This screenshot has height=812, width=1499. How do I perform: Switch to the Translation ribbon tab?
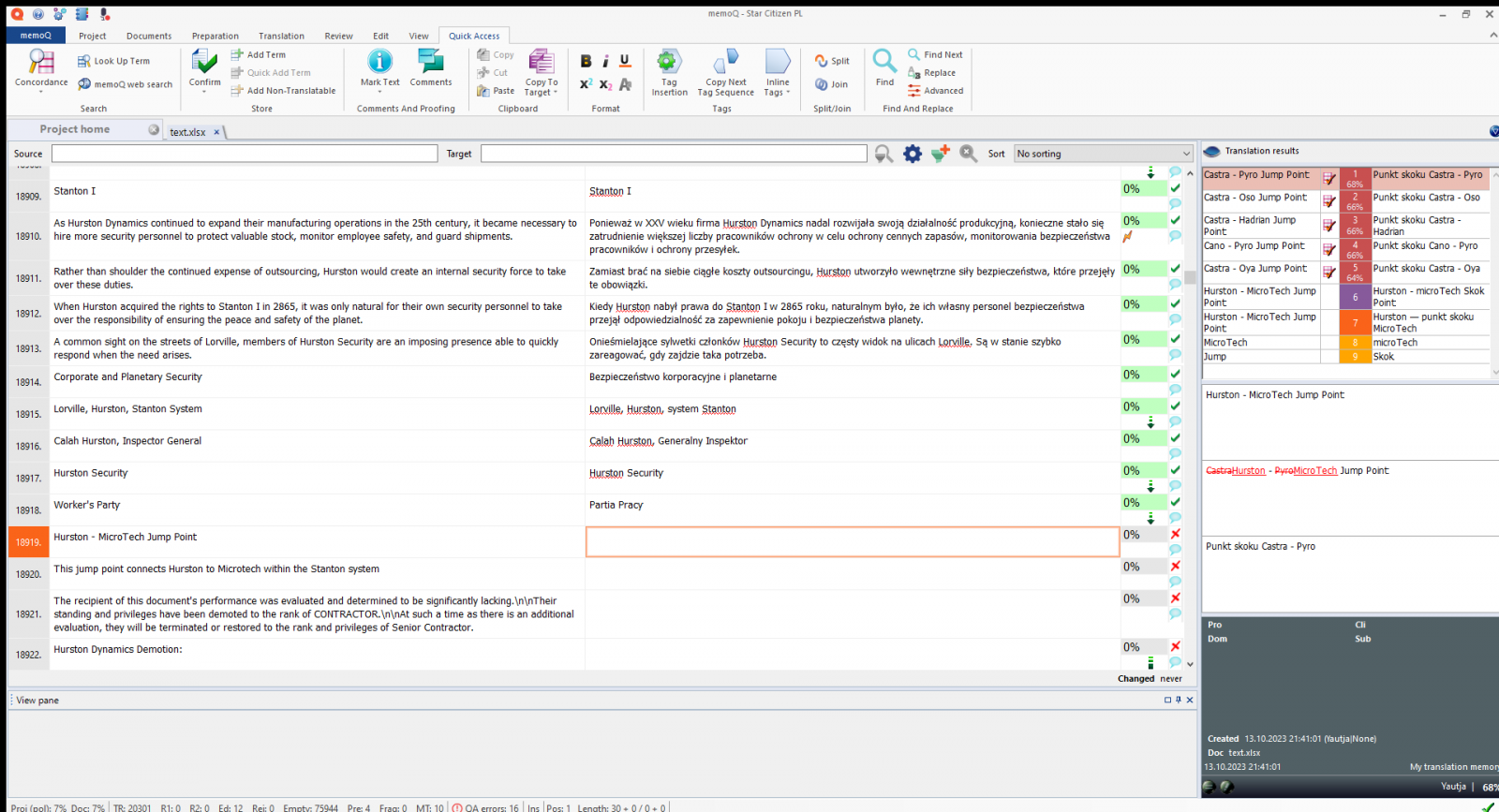(281, 36)
